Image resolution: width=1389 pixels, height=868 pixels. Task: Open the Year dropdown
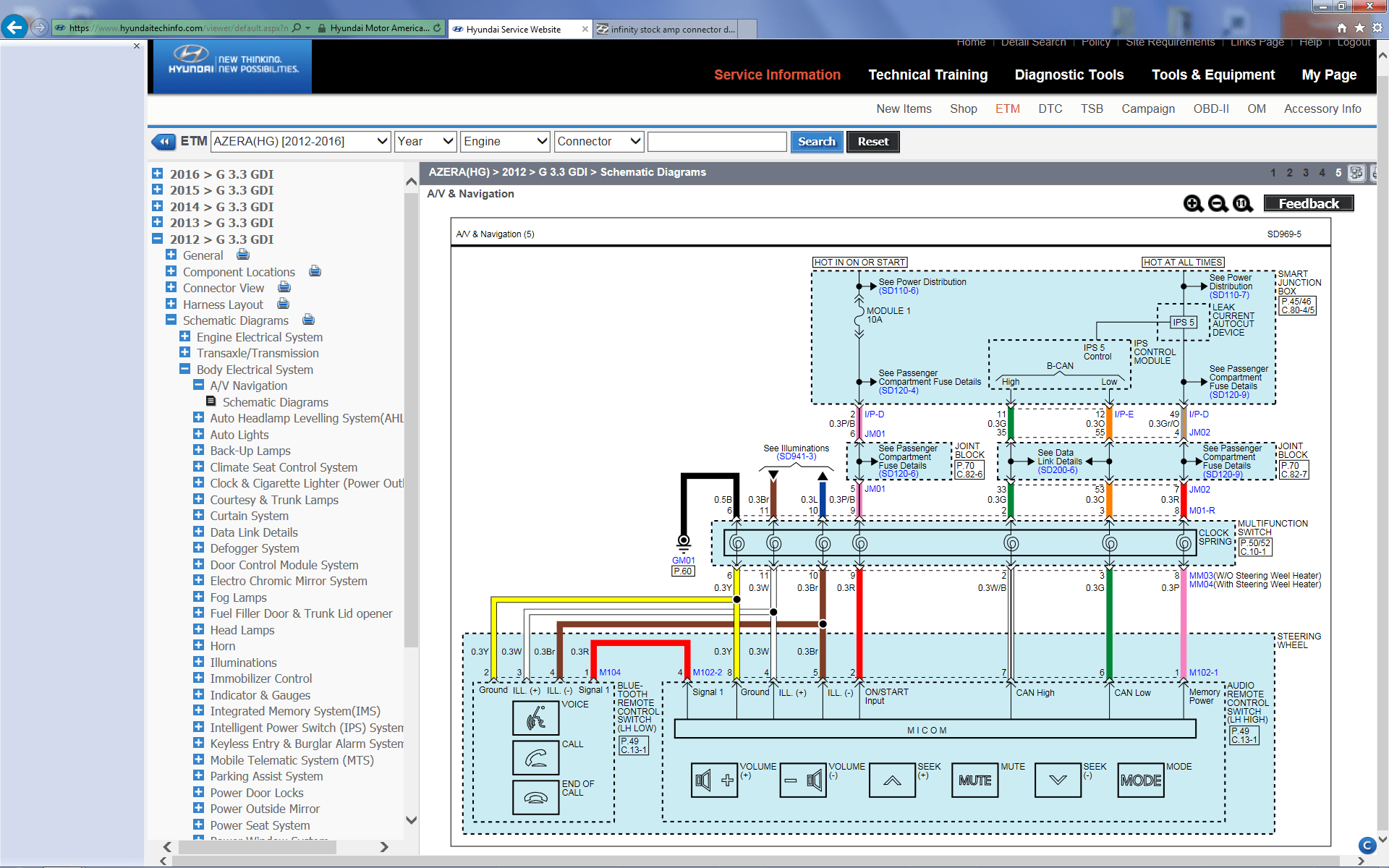click(x=425, y=142)
